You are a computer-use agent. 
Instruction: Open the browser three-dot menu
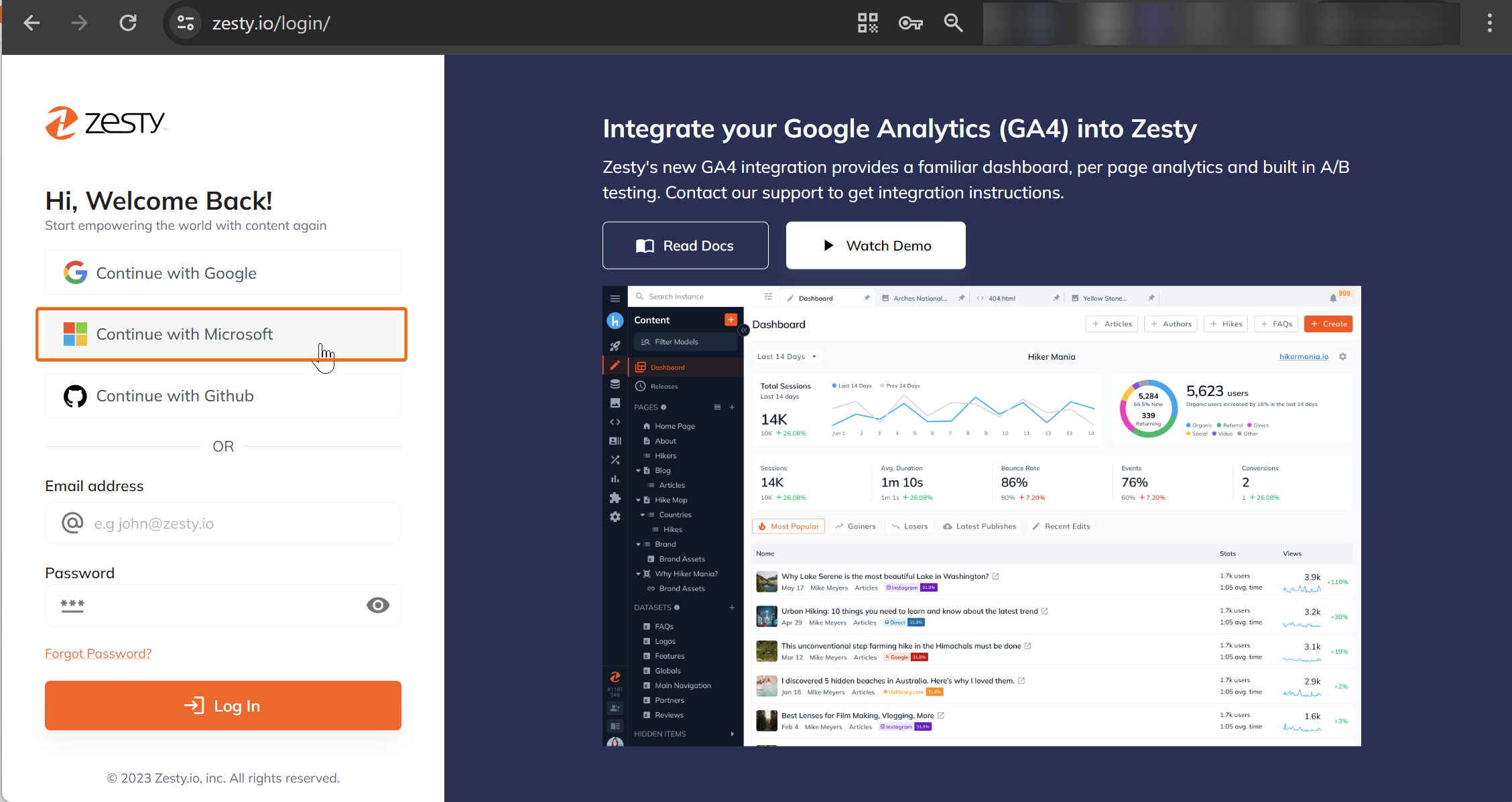[1489, 23]
